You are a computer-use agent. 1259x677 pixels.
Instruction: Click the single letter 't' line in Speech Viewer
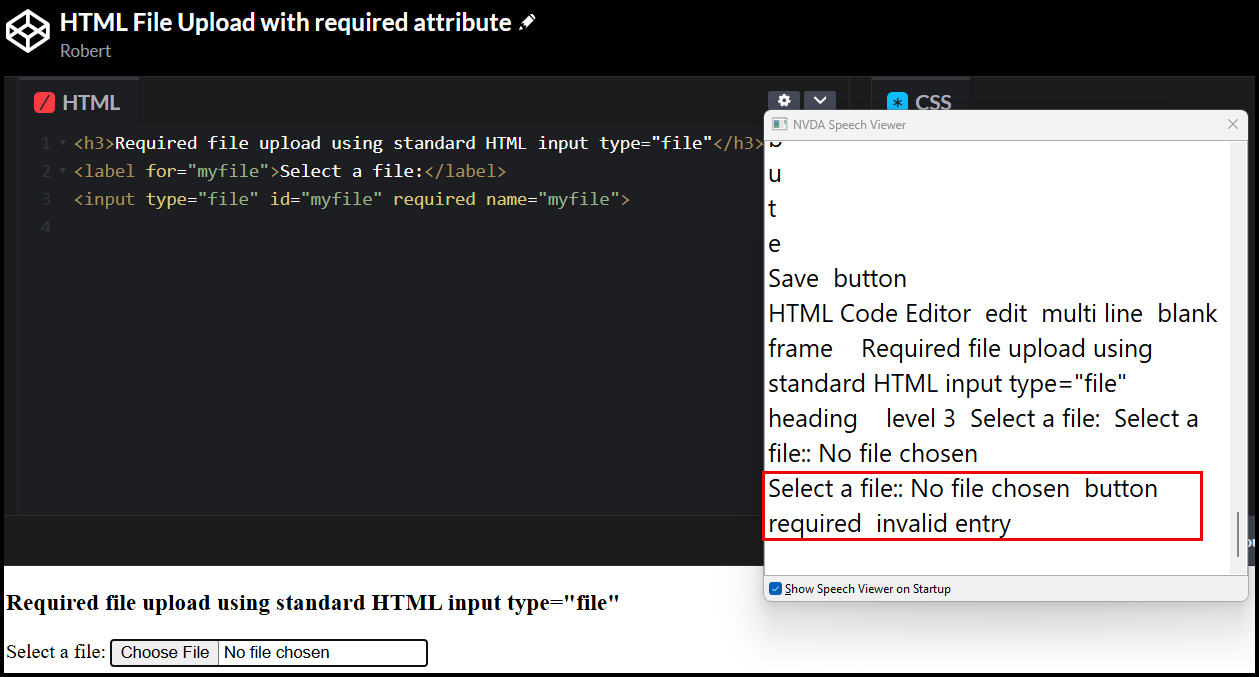(773, 209)
